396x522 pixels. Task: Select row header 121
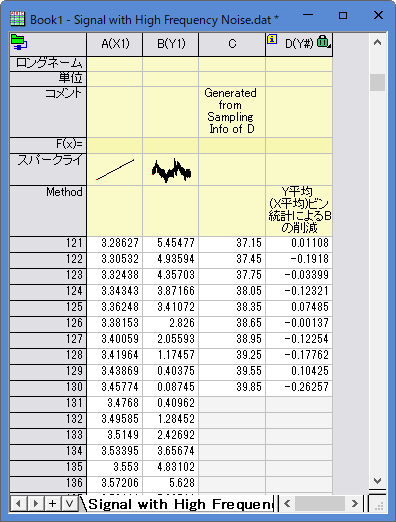coord(48,244)
